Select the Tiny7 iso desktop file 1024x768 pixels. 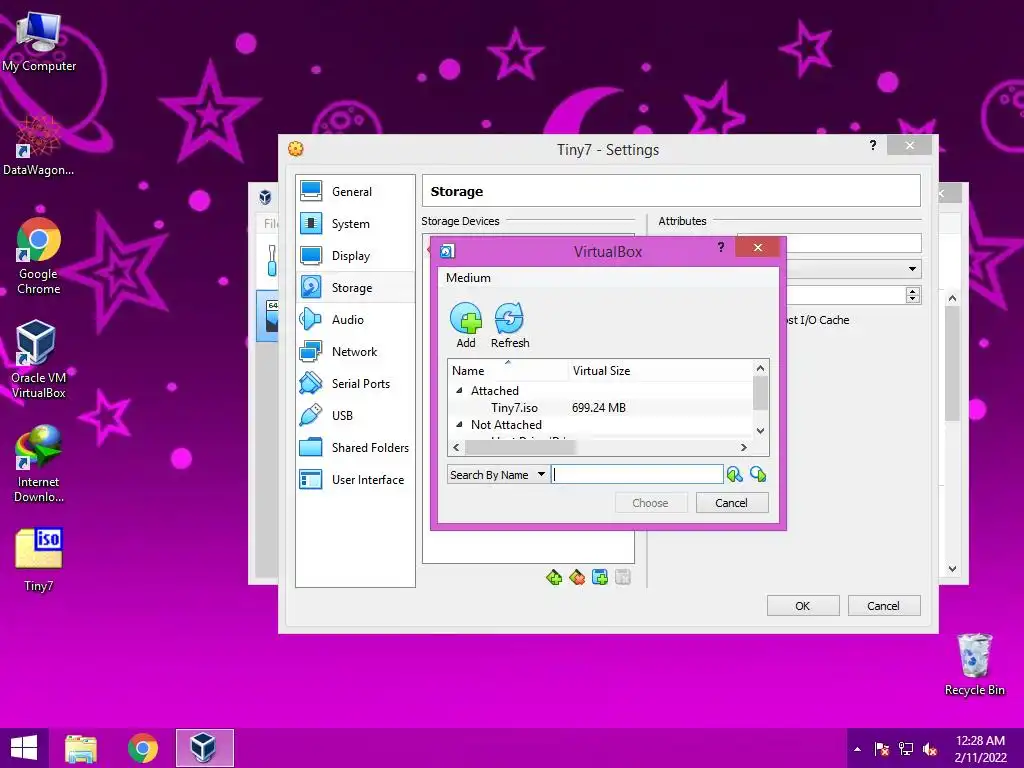[39, 560]
